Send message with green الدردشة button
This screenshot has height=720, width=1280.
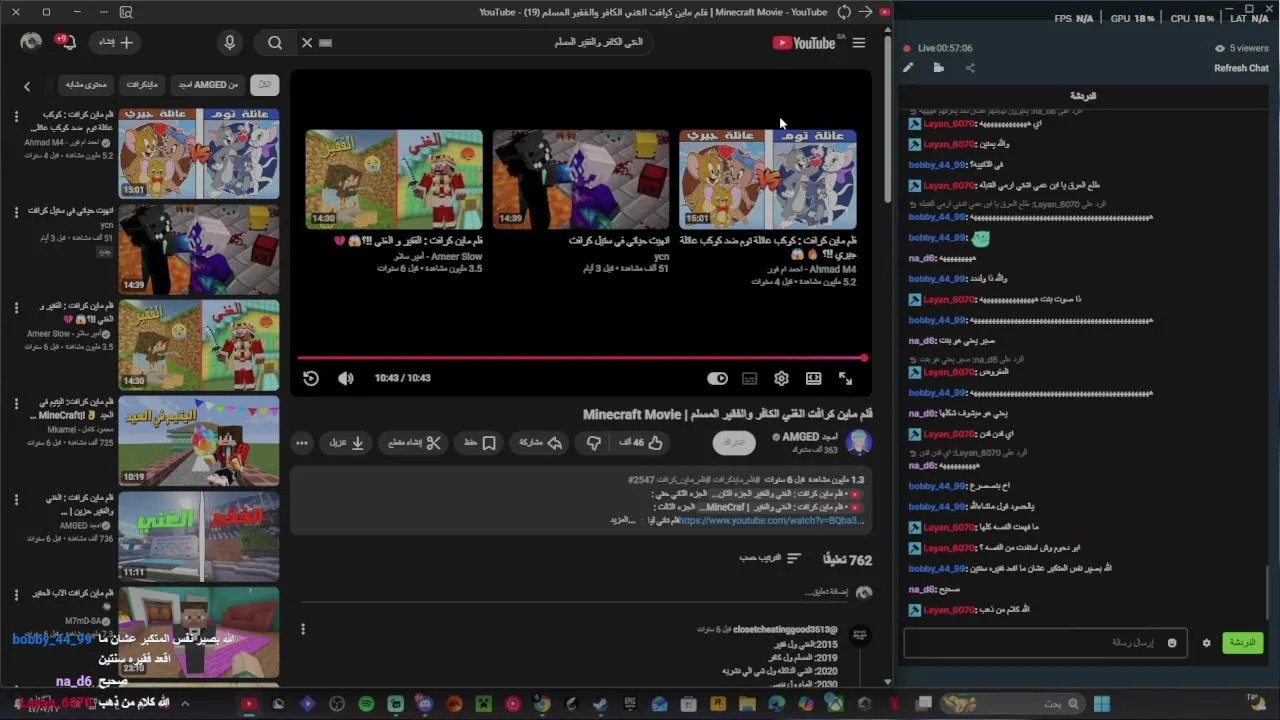(1242, 643)
